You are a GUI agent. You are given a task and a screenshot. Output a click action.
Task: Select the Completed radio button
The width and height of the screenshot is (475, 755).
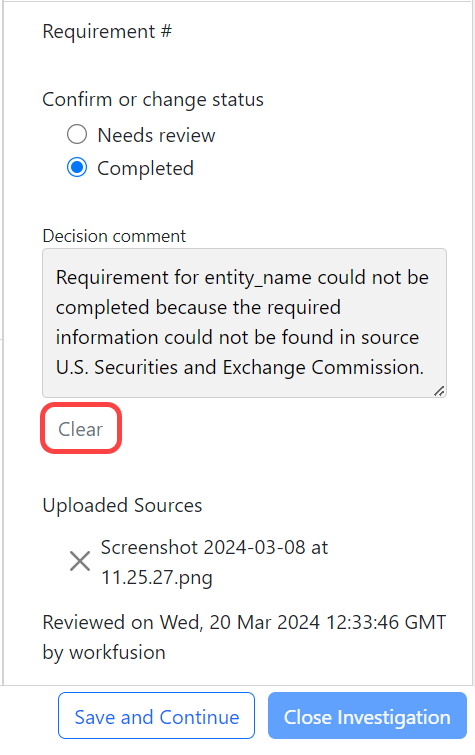[x=77, y=168]
